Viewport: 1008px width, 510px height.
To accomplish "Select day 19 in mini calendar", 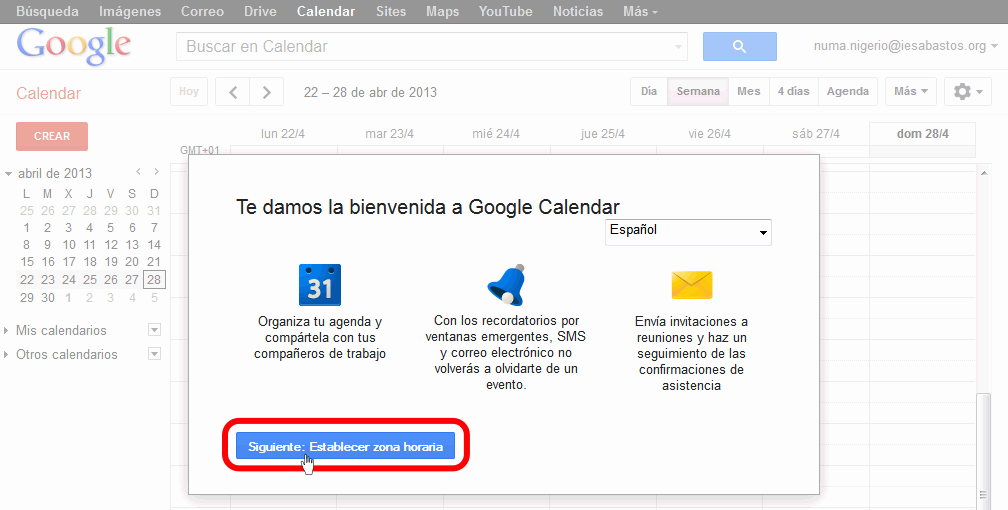I will click(x=111, y=262).
